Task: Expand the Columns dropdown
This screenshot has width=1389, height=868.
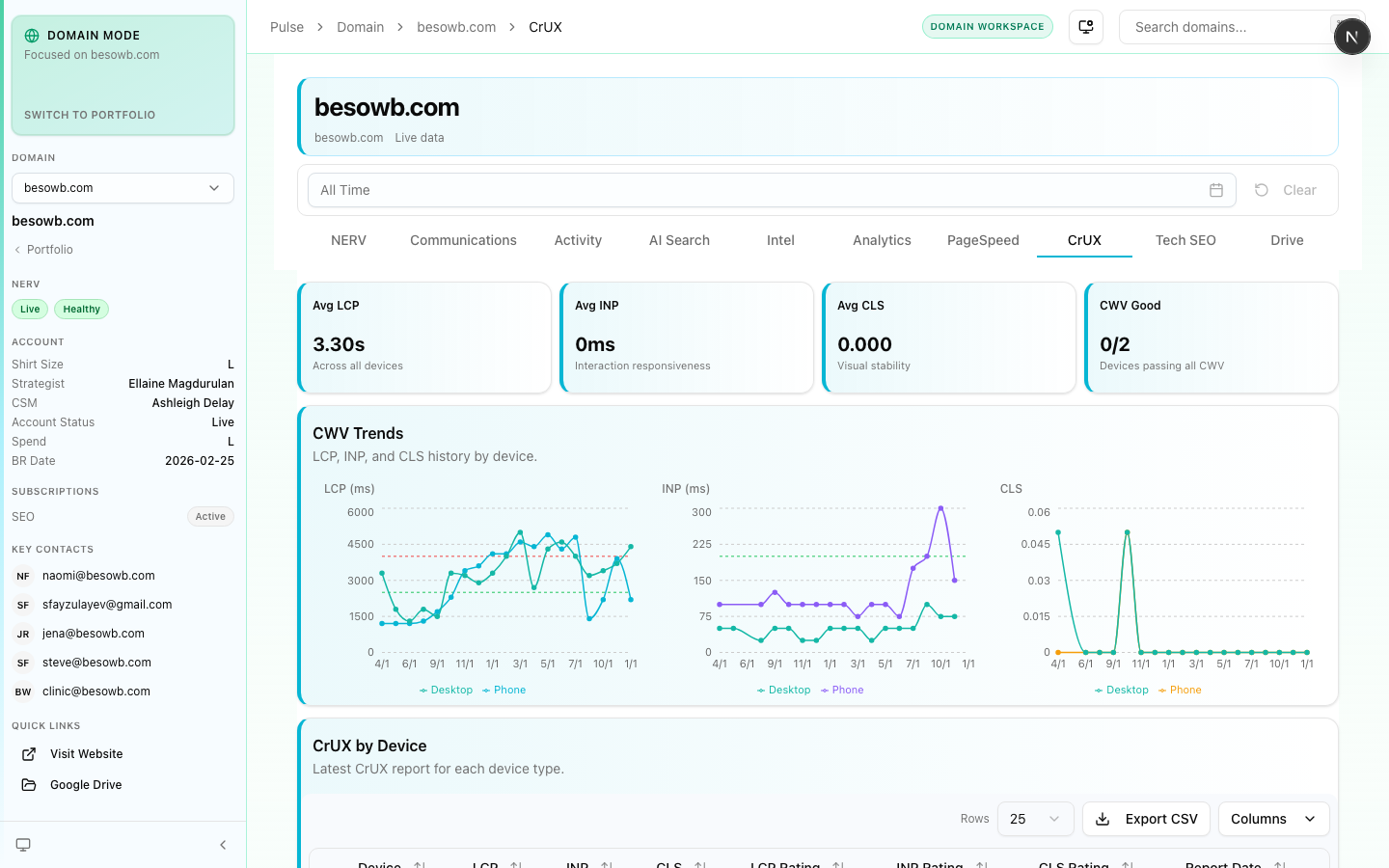Action: [x=1273, y=819]
